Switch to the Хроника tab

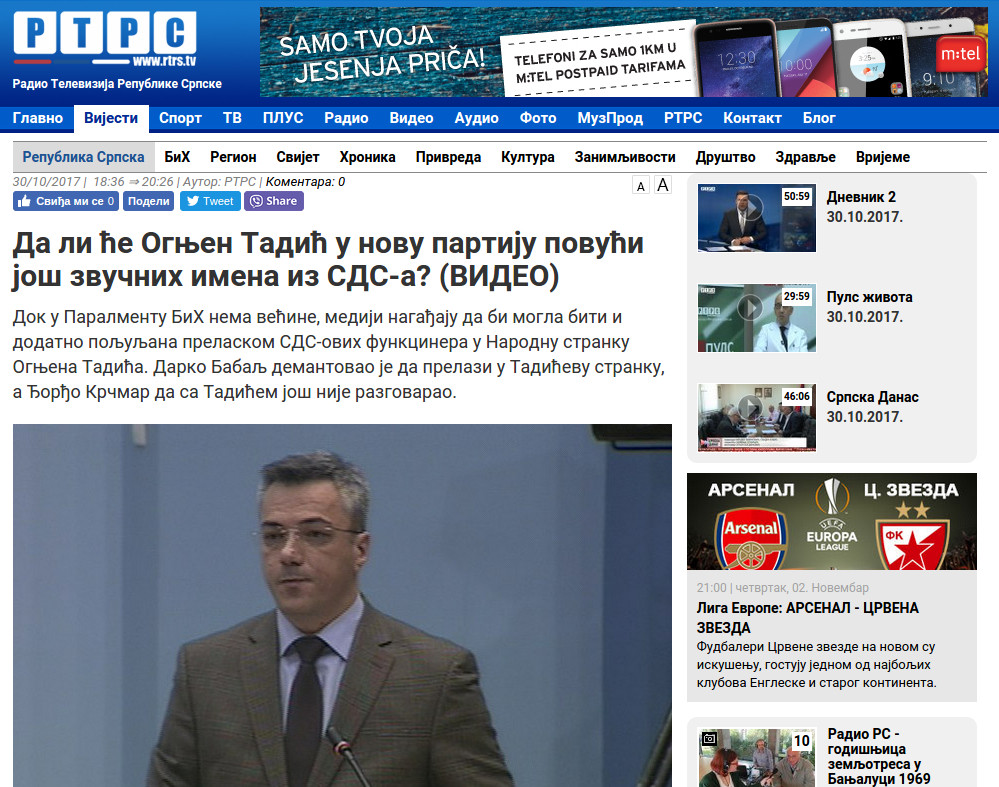click(367, 157)
